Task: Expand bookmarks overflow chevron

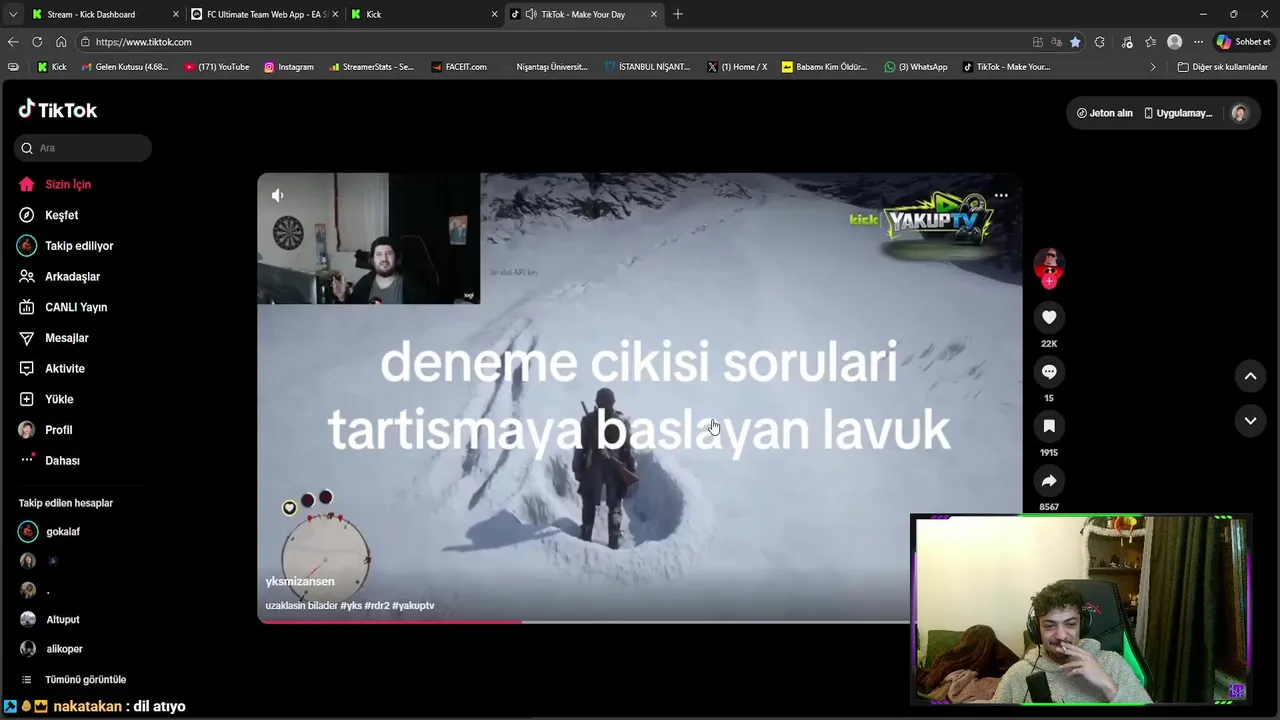Action: click(x=1153, y=67)
